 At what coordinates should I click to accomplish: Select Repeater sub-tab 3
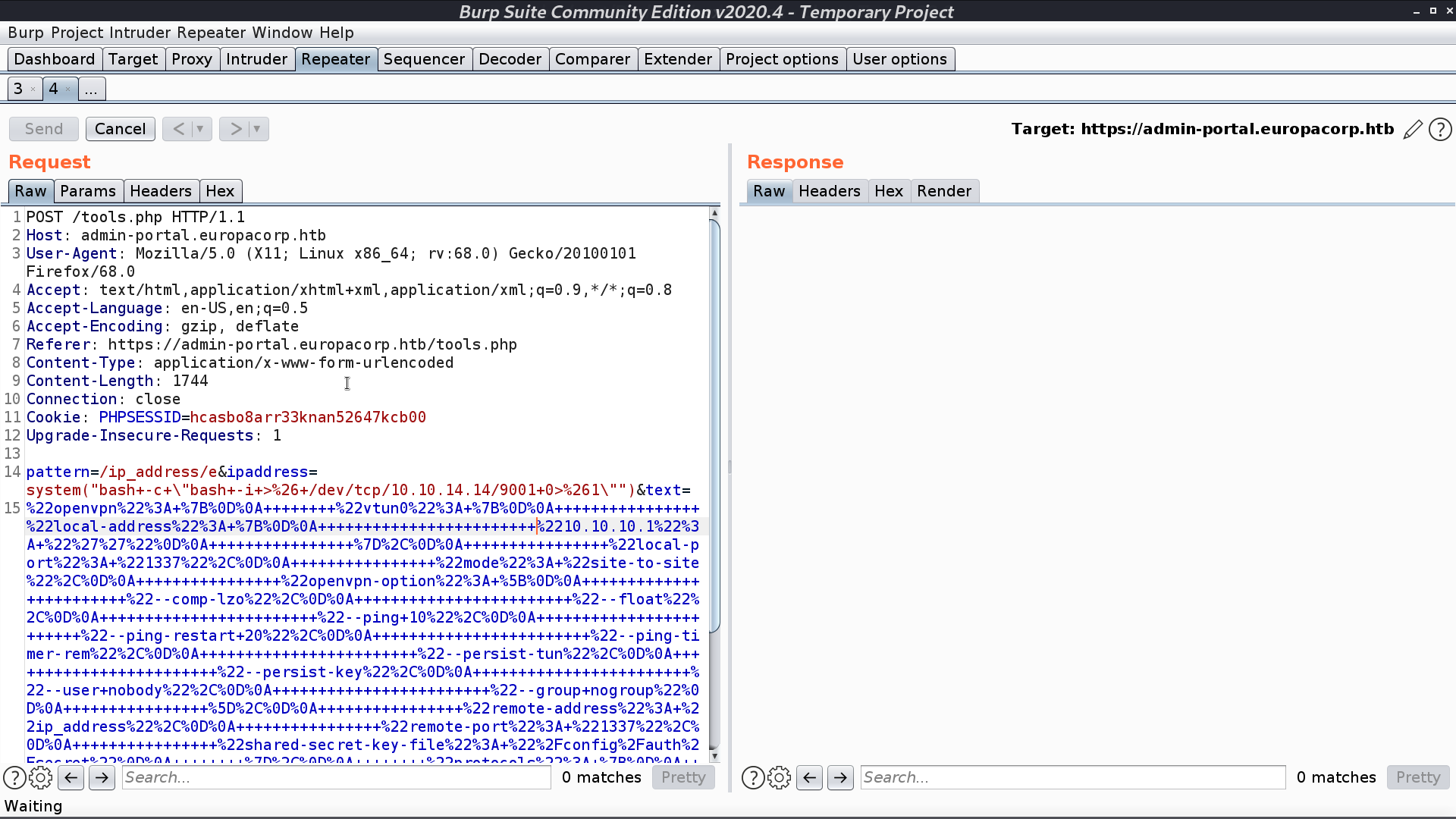pos(18,89)
